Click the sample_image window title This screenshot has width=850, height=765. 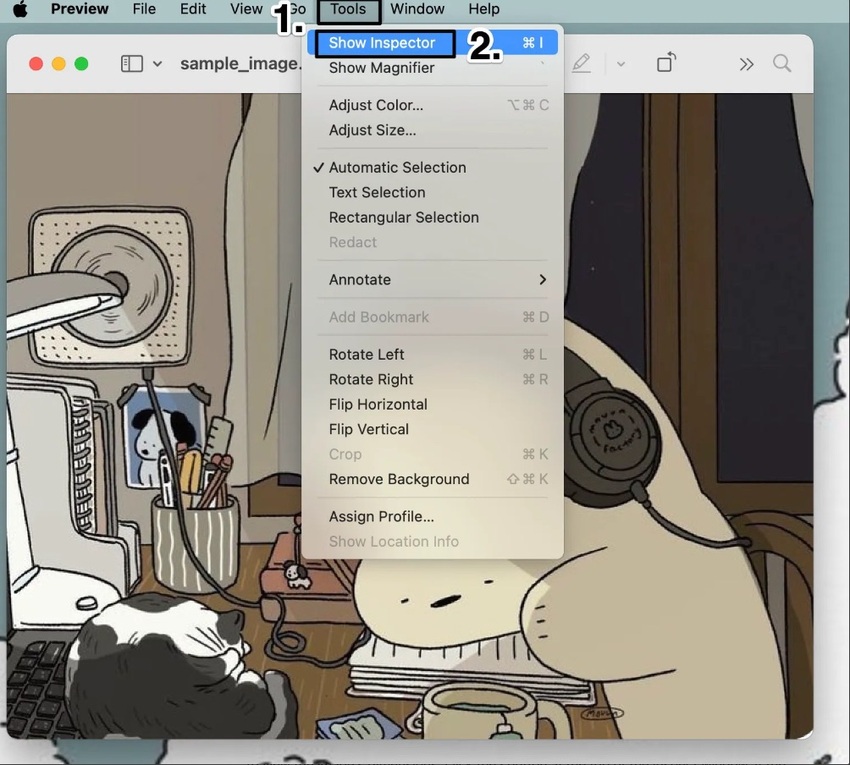click(x=241, y=64)
